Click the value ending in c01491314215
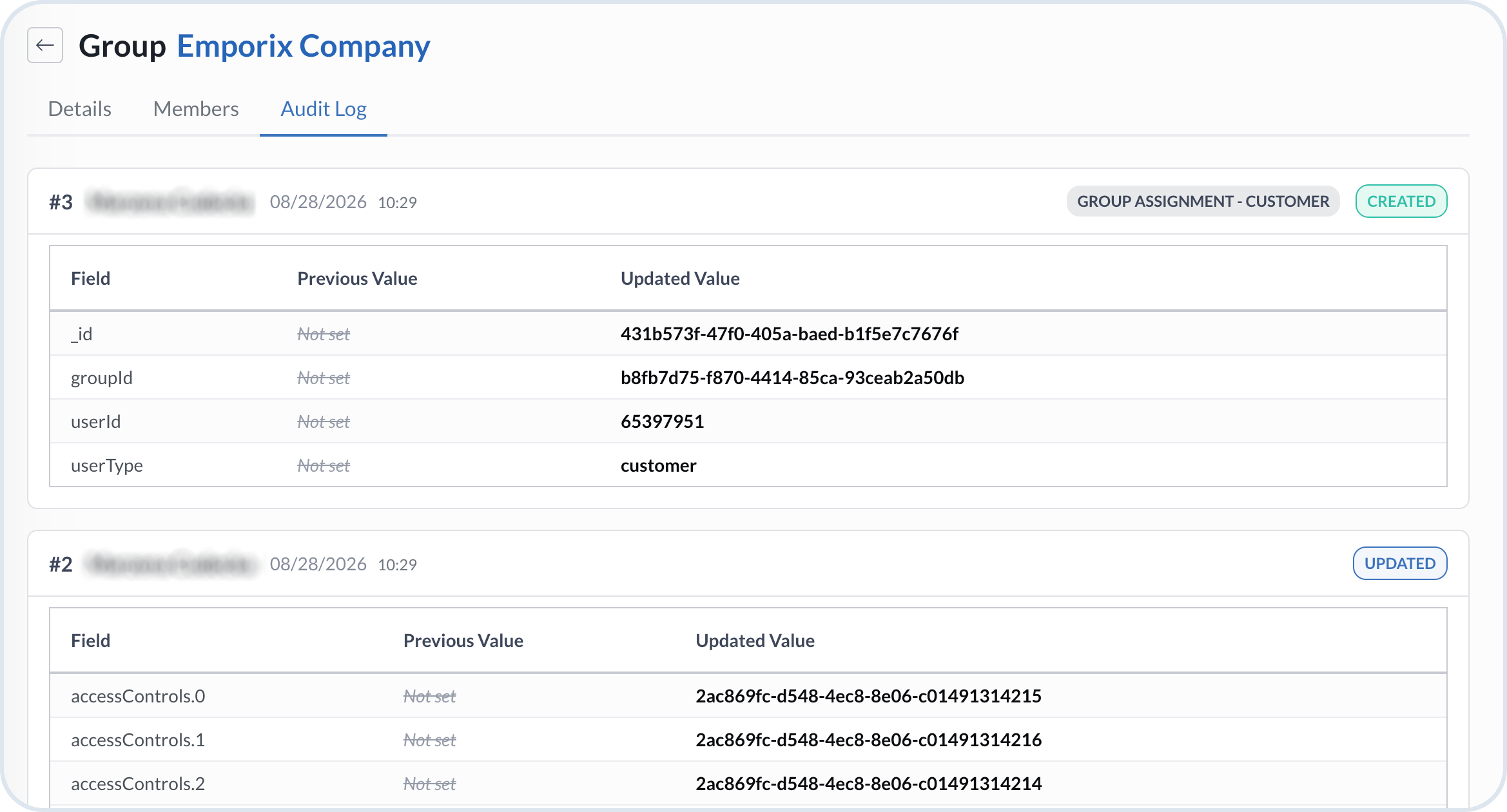This screenshot has height=812, width=1507. pyautogui.click(x=868, y=696)
